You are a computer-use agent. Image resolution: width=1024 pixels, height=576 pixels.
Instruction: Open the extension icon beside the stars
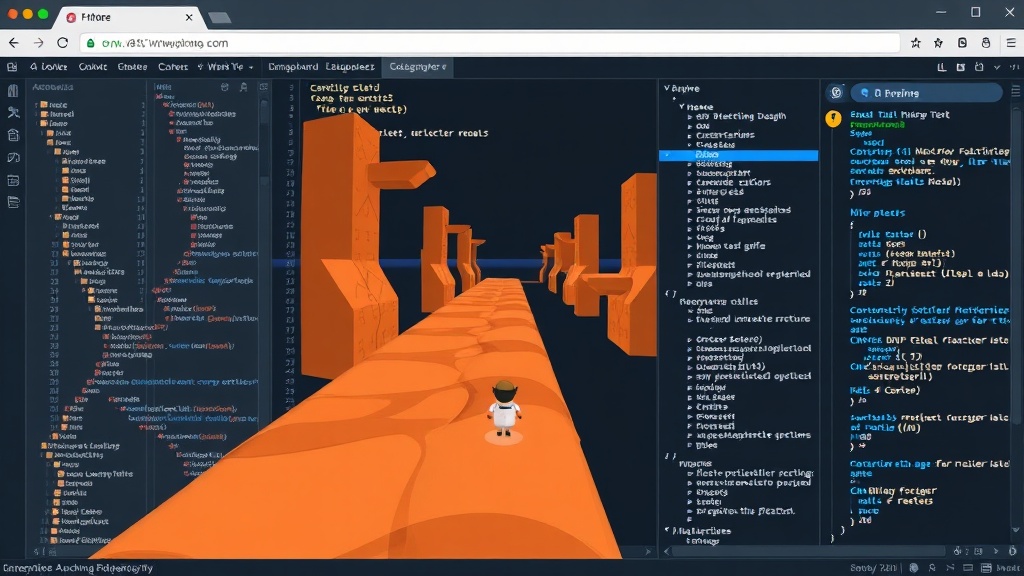click(x=962, y=43)
